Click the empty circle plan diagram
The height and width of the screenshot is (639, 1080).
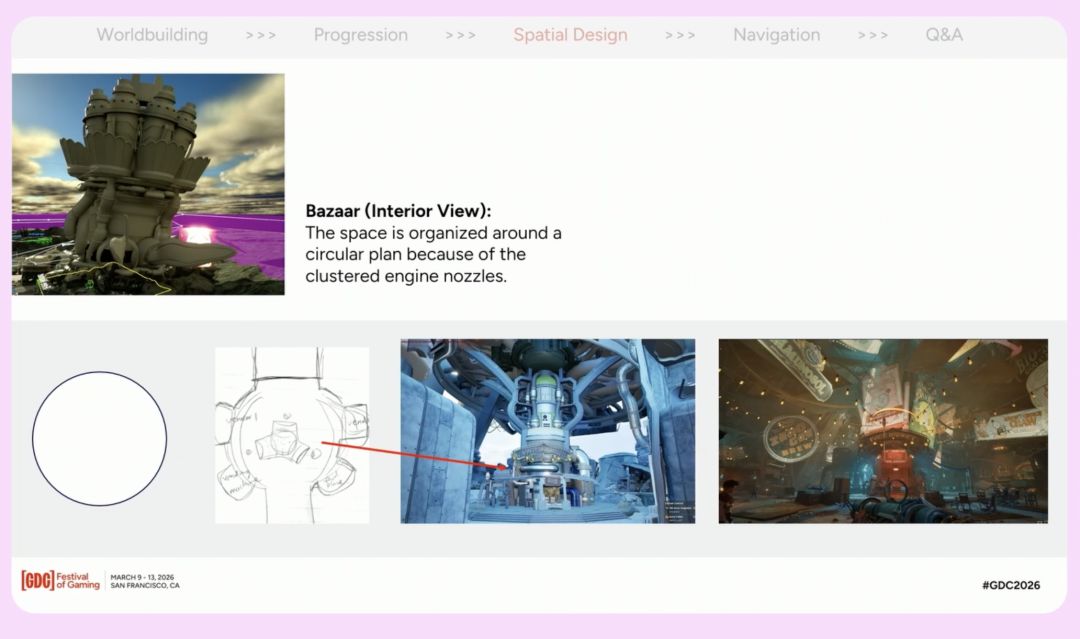[99, 438]
